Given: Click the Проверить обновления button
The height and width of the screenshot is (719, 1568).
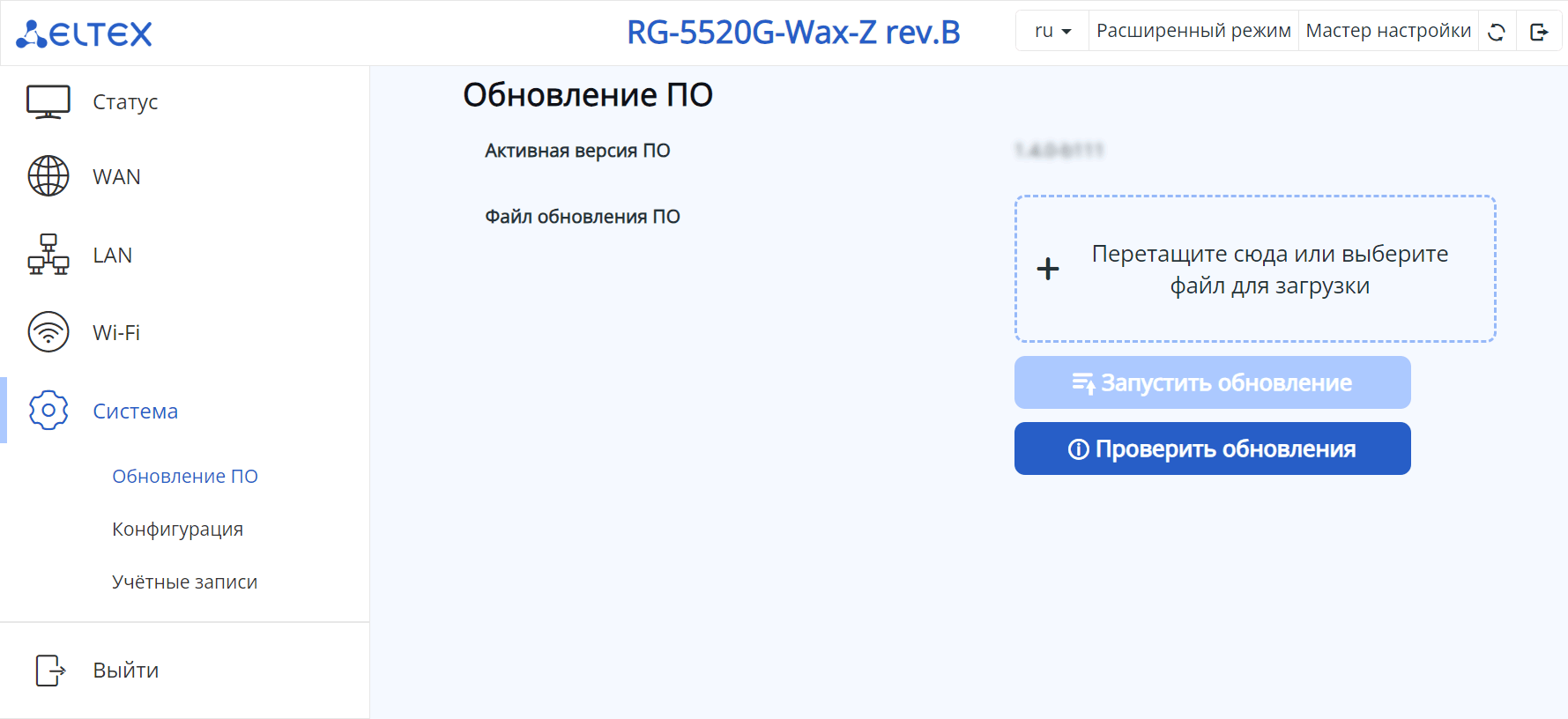Looking at the screenshot, I should pyautogui.click(x=1212, y=448).
